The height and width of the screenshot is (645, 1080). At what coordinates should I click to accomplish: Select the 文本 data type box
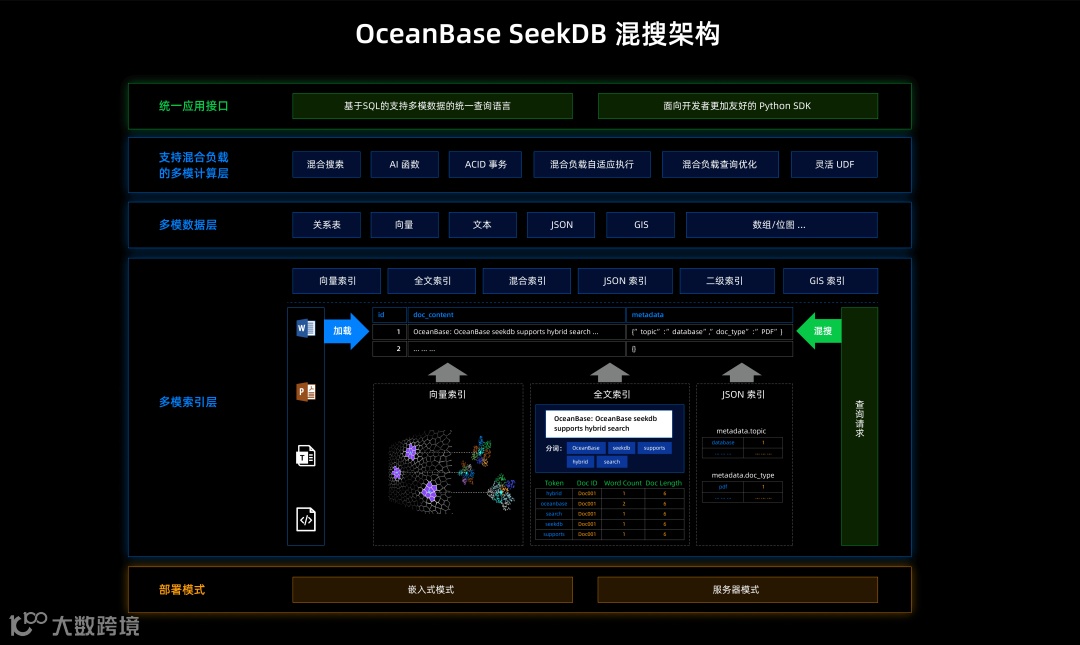coord(483,225)
